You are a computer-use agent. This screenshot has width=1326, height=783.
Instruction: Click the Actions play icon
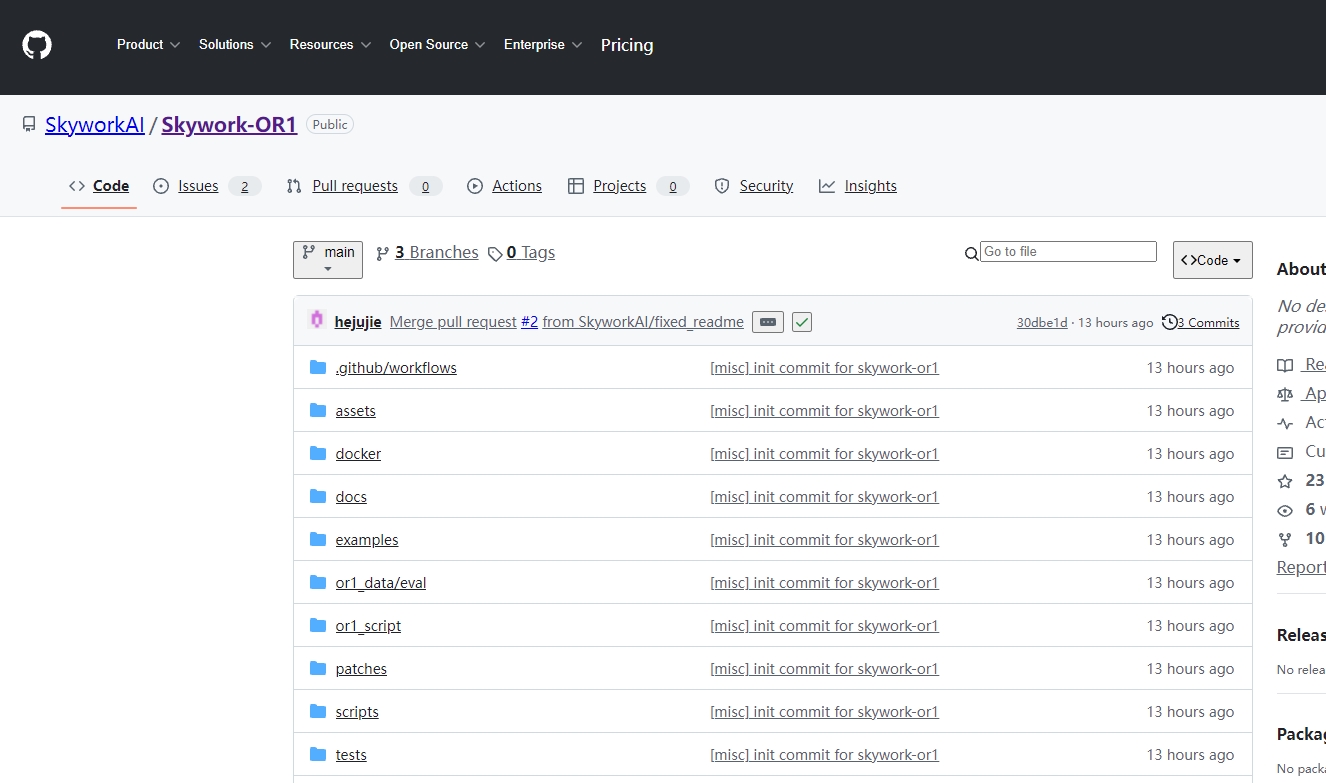(x=475, y=186)
